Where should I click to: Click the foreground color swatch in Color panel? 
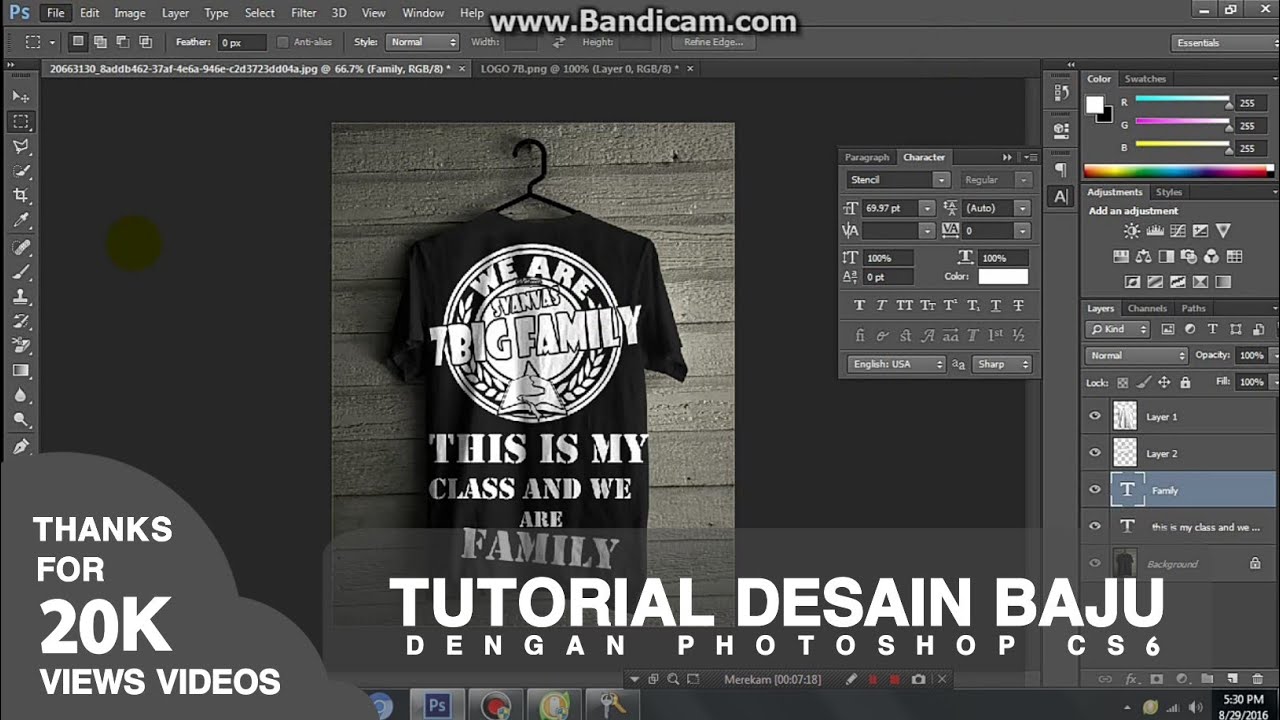[x=1095, y=105]
